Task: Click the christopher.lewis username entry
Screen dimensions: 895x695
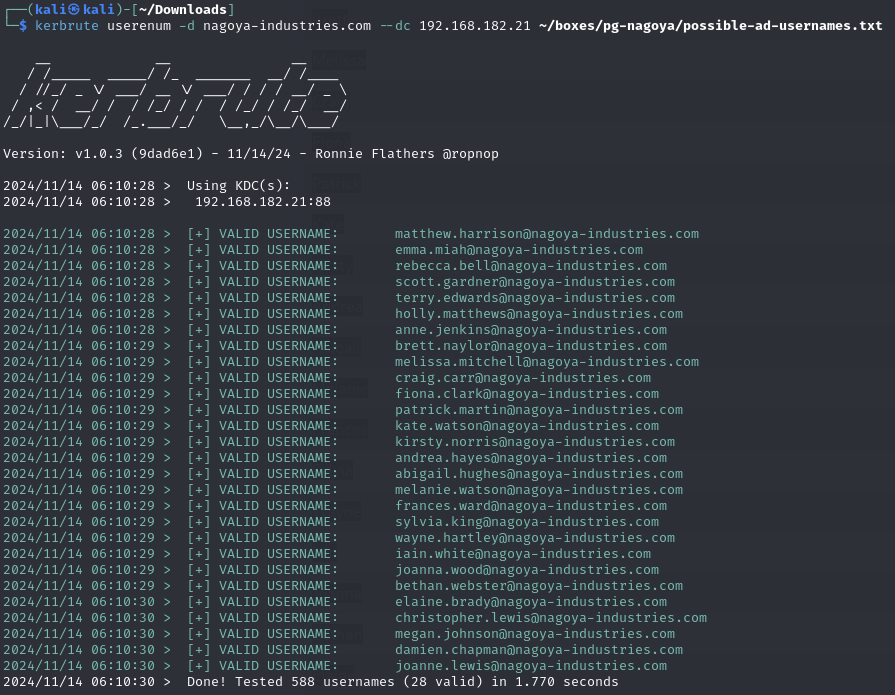Action: coord(550,617)
